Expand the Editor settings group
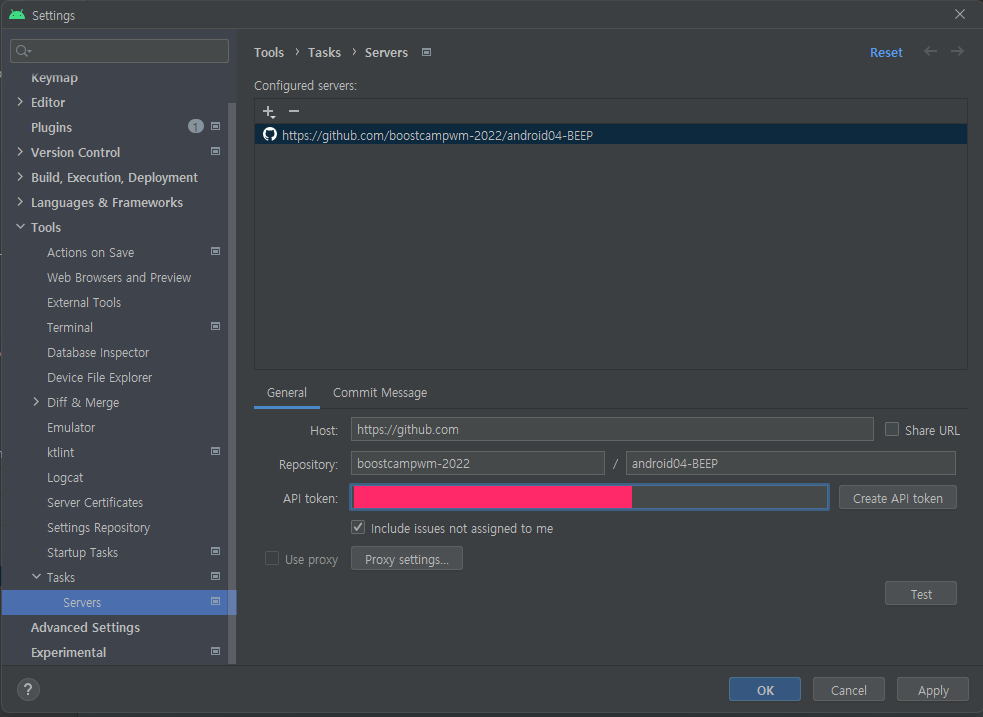 [20, 102]
